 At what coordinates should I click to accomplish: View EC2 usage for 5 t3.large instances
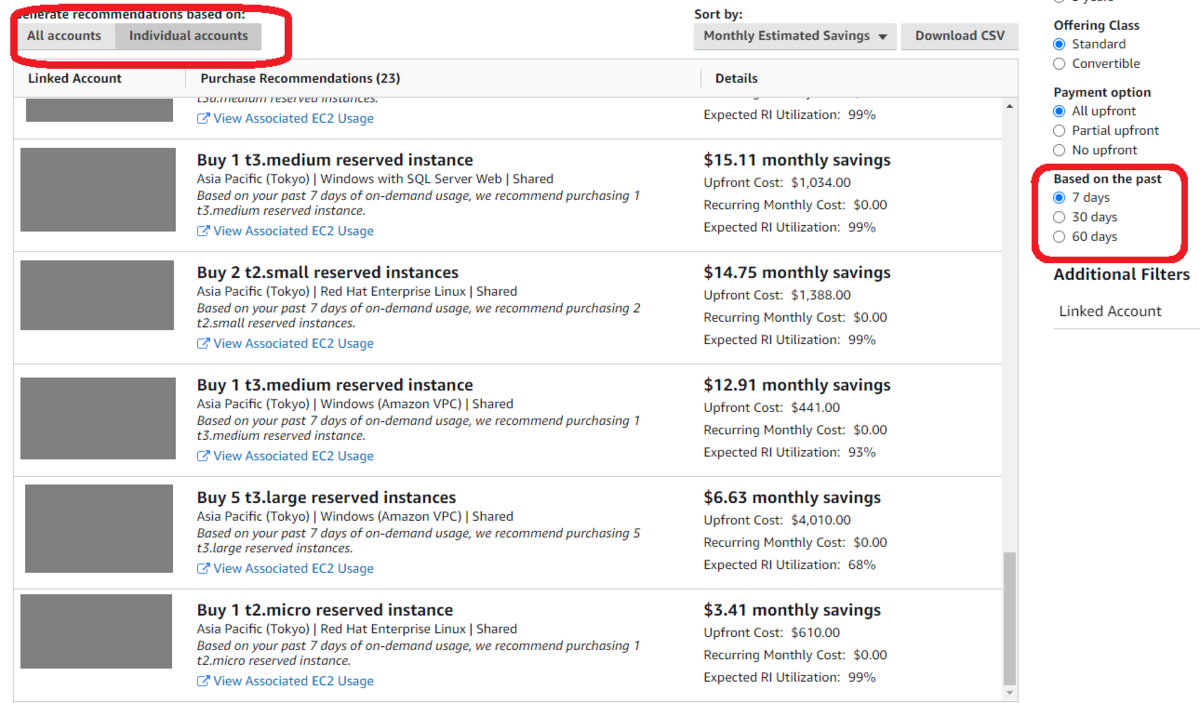coord(293,568)
